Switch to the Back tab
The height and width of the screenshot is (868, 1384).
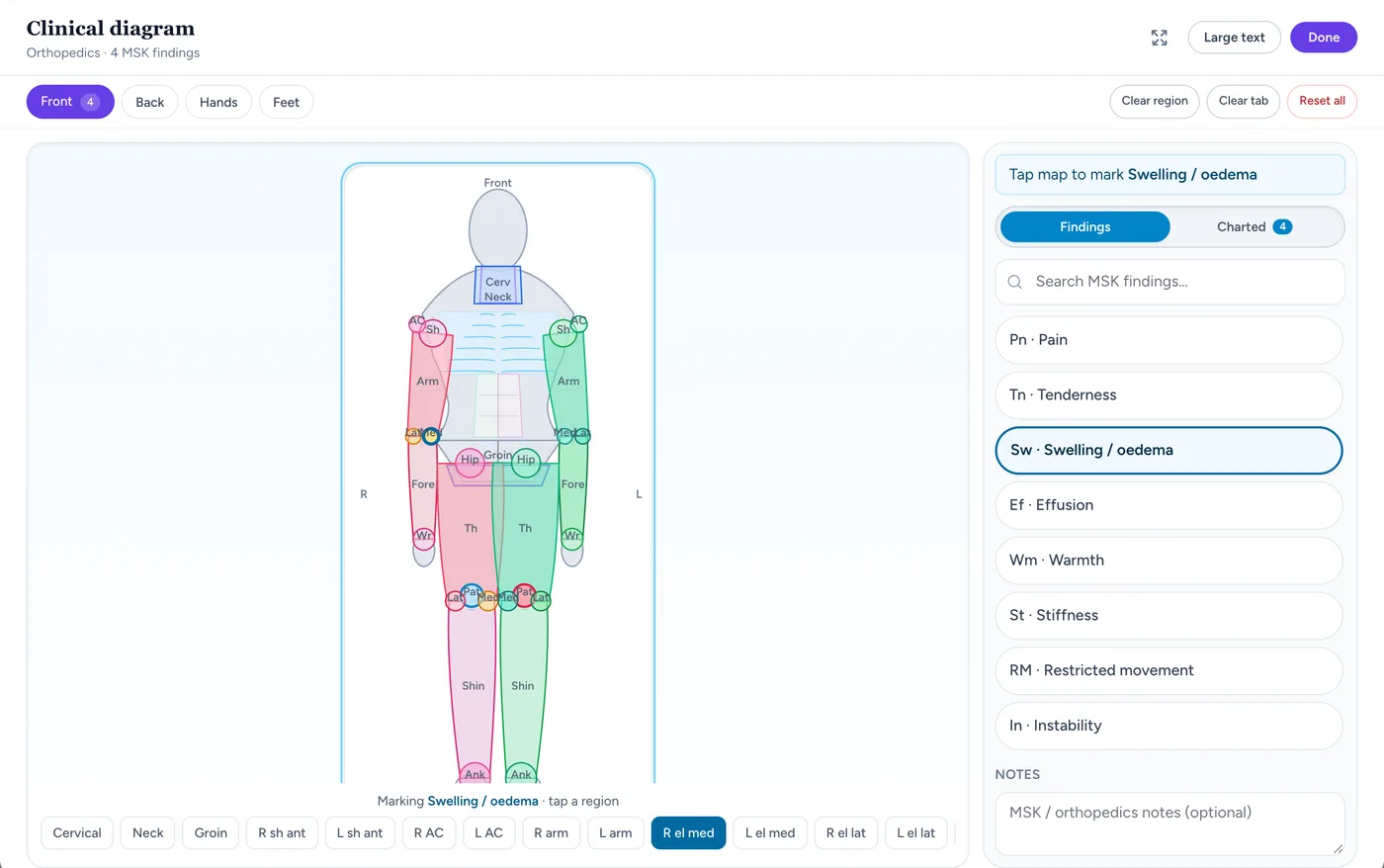(x=150, y=102)
